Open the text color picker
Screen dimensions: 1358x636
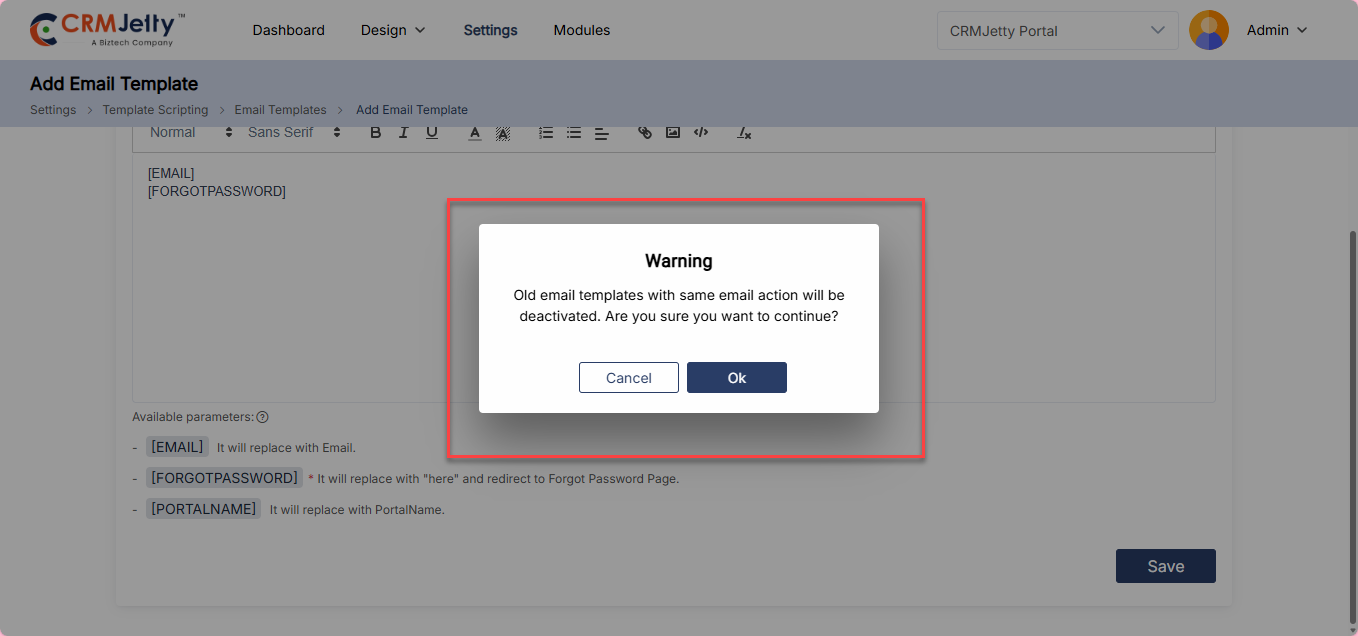[475, 133]
